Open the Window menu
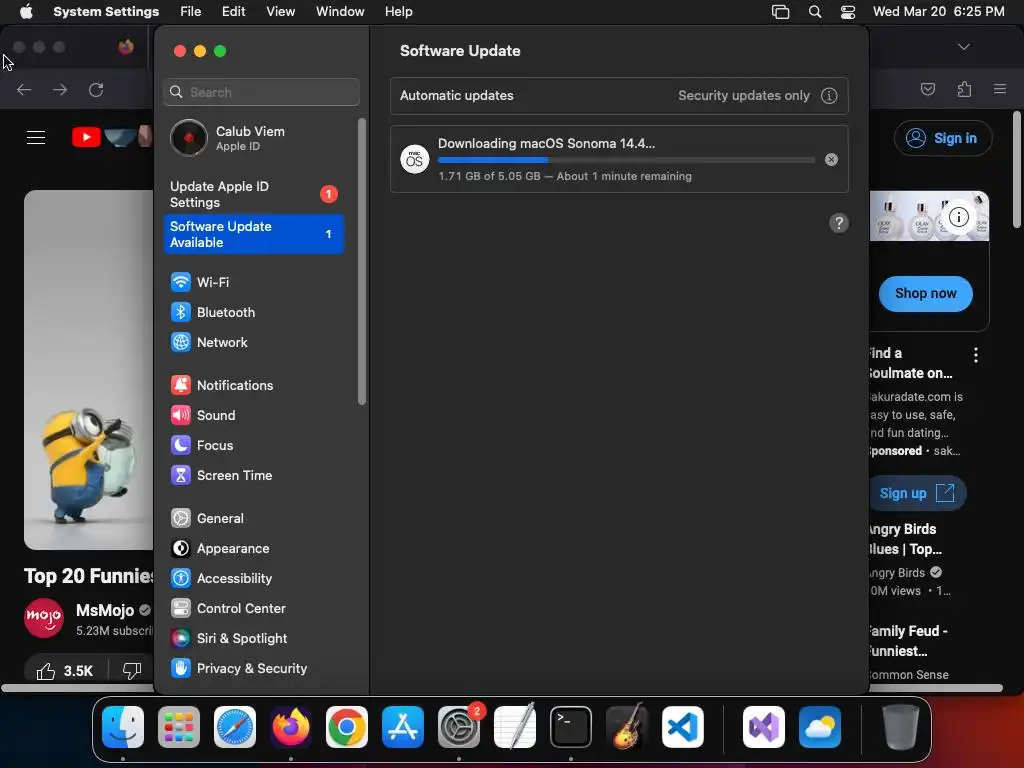This screenshot has height=768, width=1024. tap(340, 12)
